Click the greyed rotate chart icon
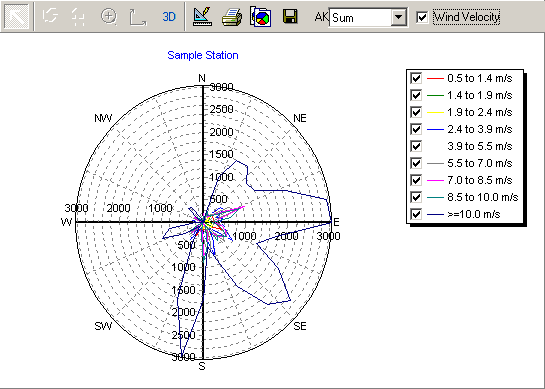The width and height of the screenshot is (545, 389). [x=50, y=16]
